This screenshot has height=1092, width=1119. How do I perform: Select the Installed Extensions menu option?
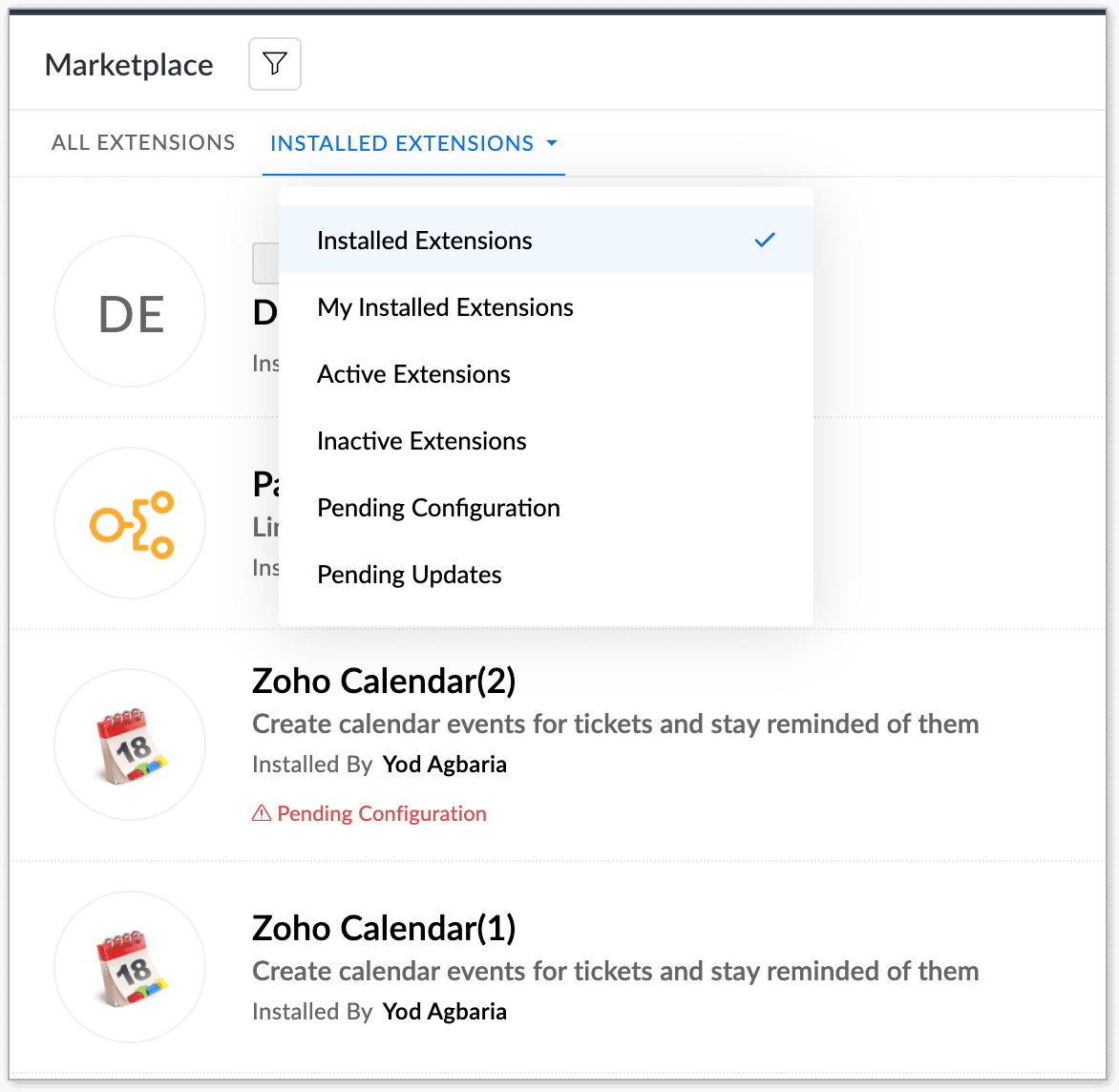tap(425, 241)
